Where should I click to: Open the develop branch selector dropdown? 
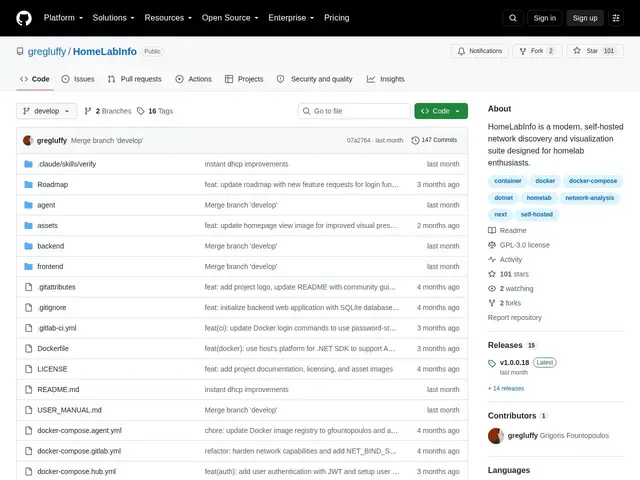[47, 111]
